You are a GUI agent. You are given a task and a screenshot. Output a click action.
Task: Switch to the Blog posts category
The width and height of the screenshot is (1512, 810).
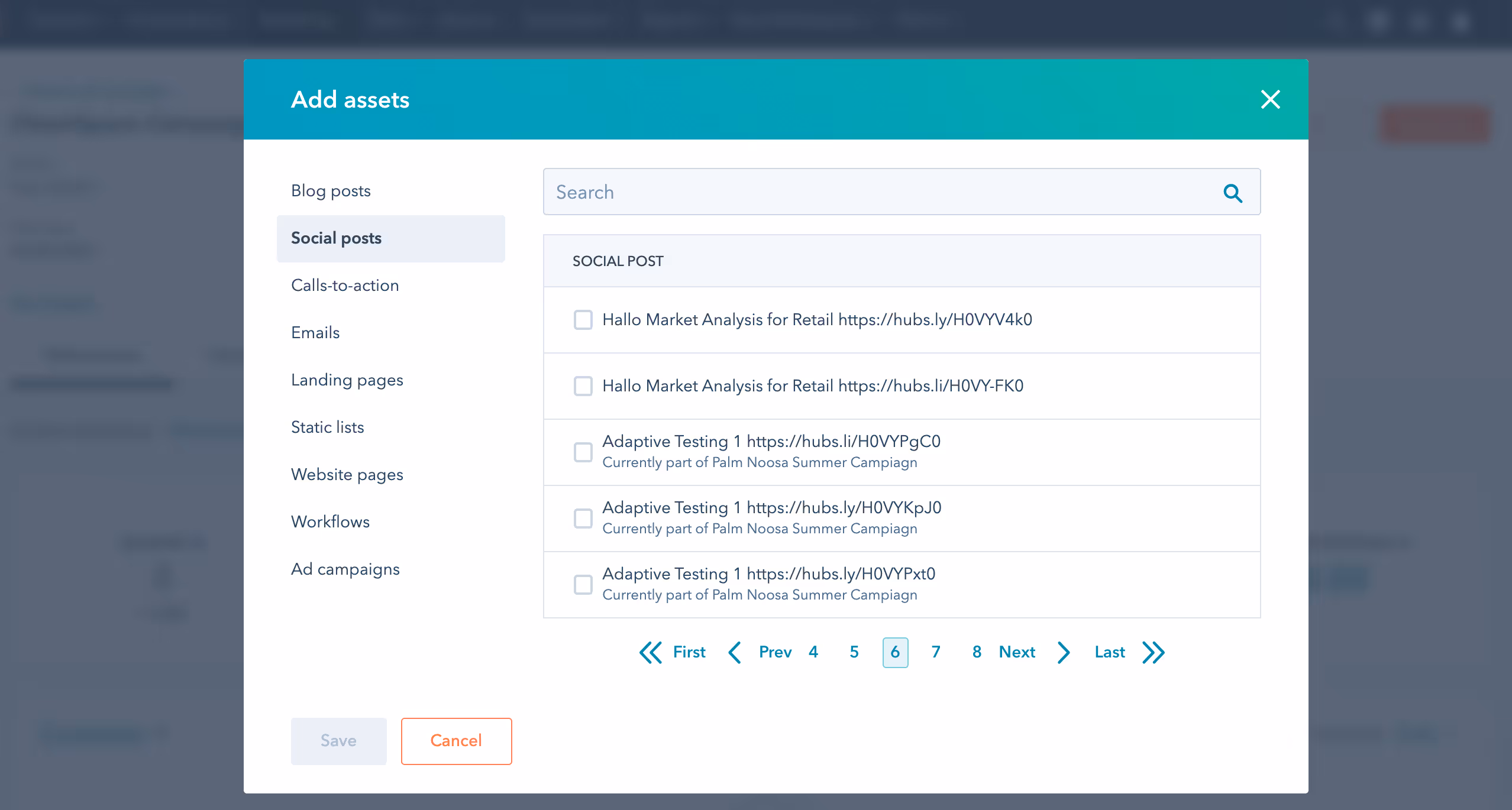331,190
